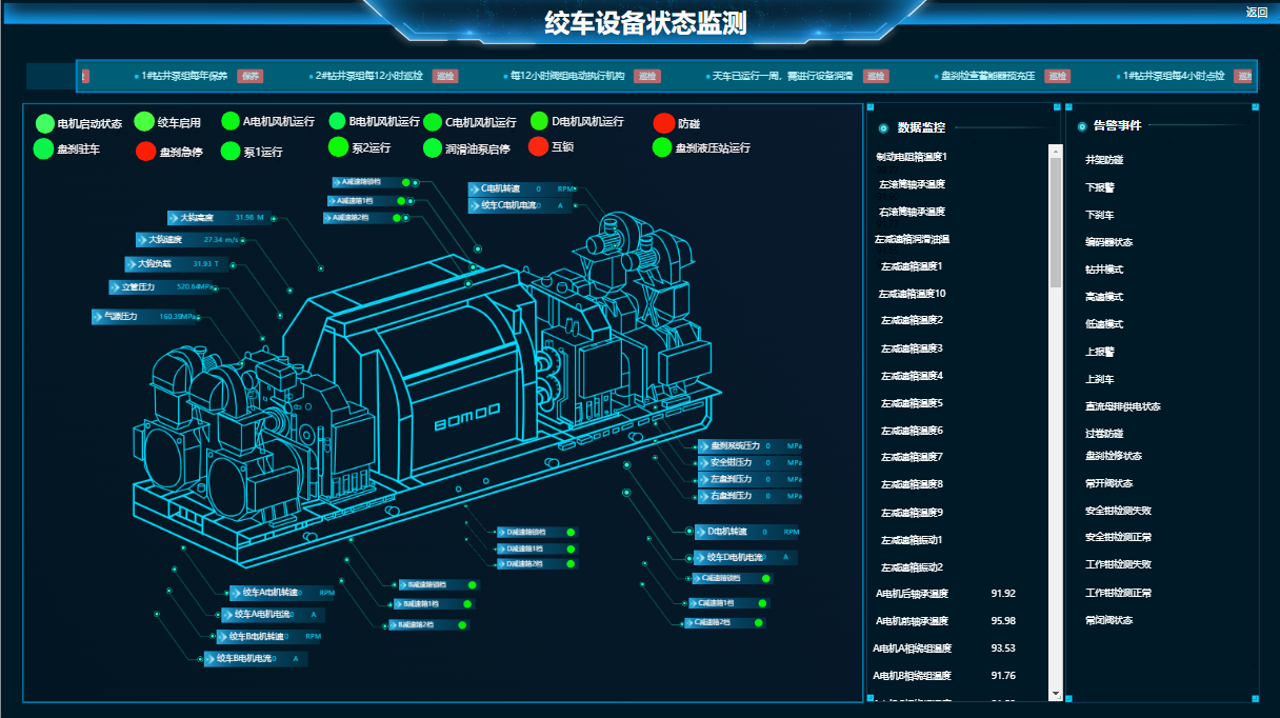Click the green 电机启动状态 status indicator

pos(45,124)
